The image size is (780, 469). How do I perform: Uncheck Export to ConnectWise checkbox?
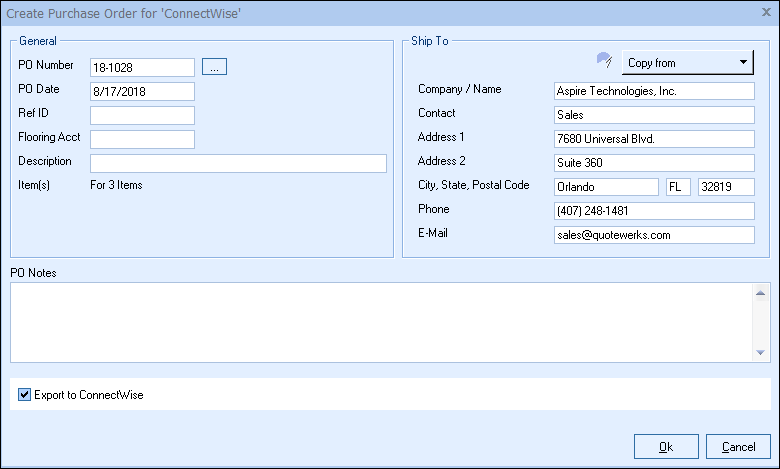pyautogui.click(x=25, y=395)
